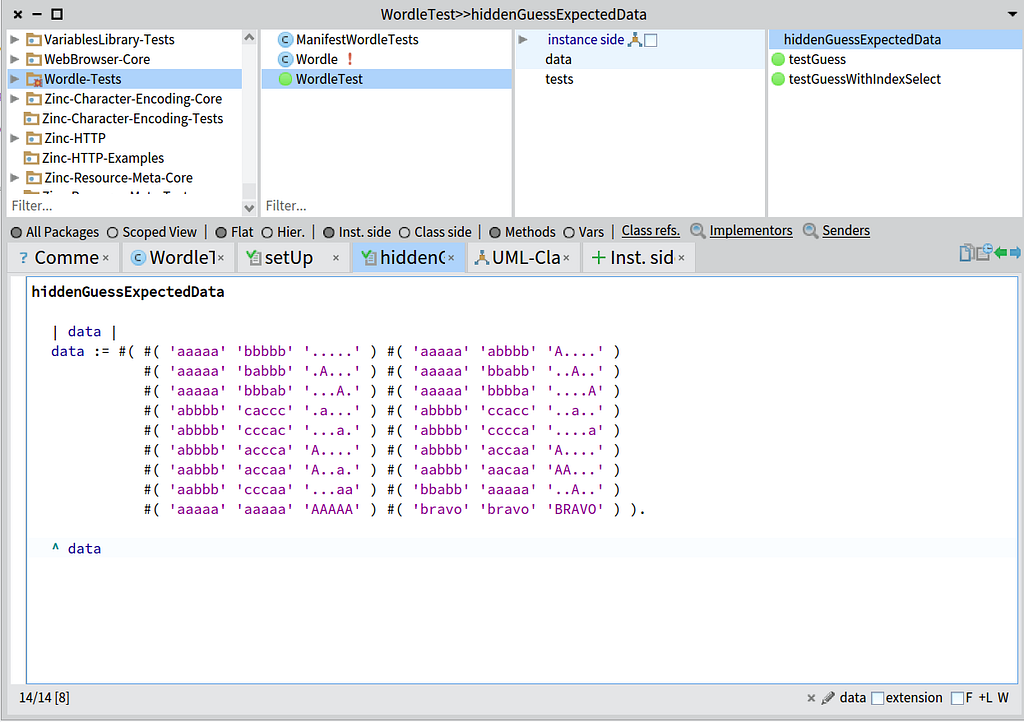Click the W label in the status bar

click(1003, 698)
